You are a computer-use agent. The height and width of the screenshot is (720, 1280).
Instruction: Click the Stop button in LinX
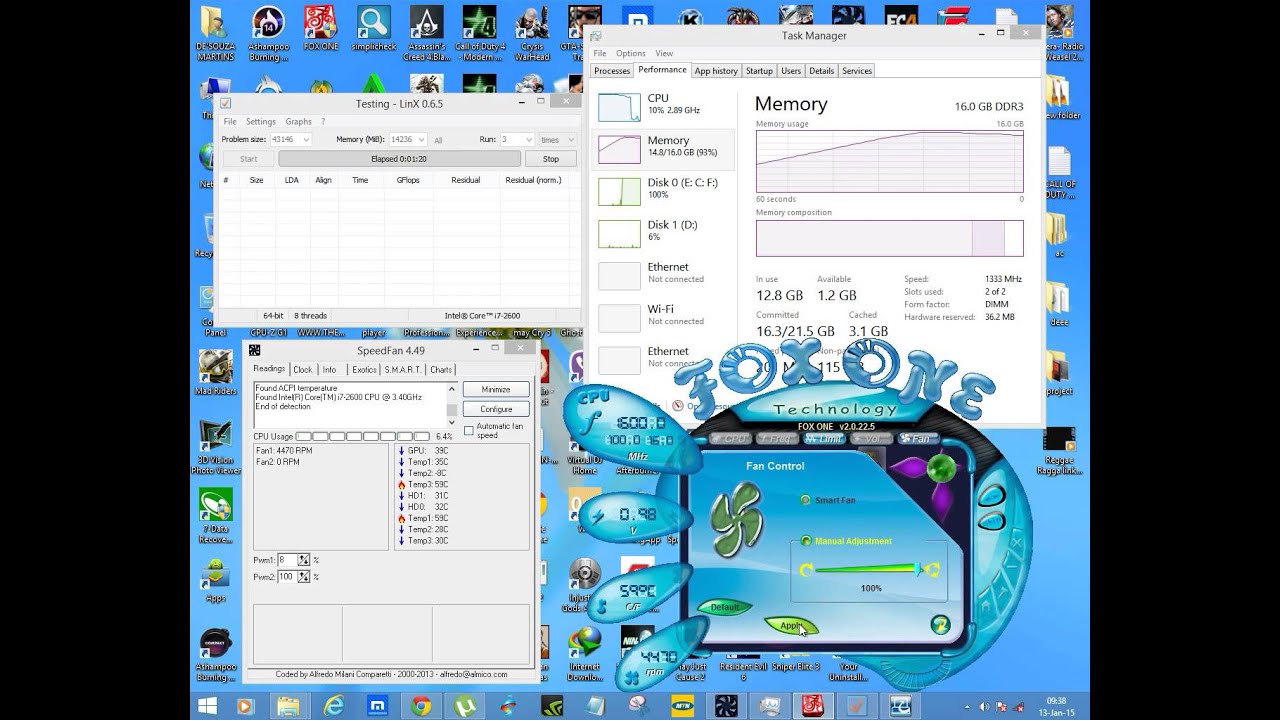coord(551,159)
